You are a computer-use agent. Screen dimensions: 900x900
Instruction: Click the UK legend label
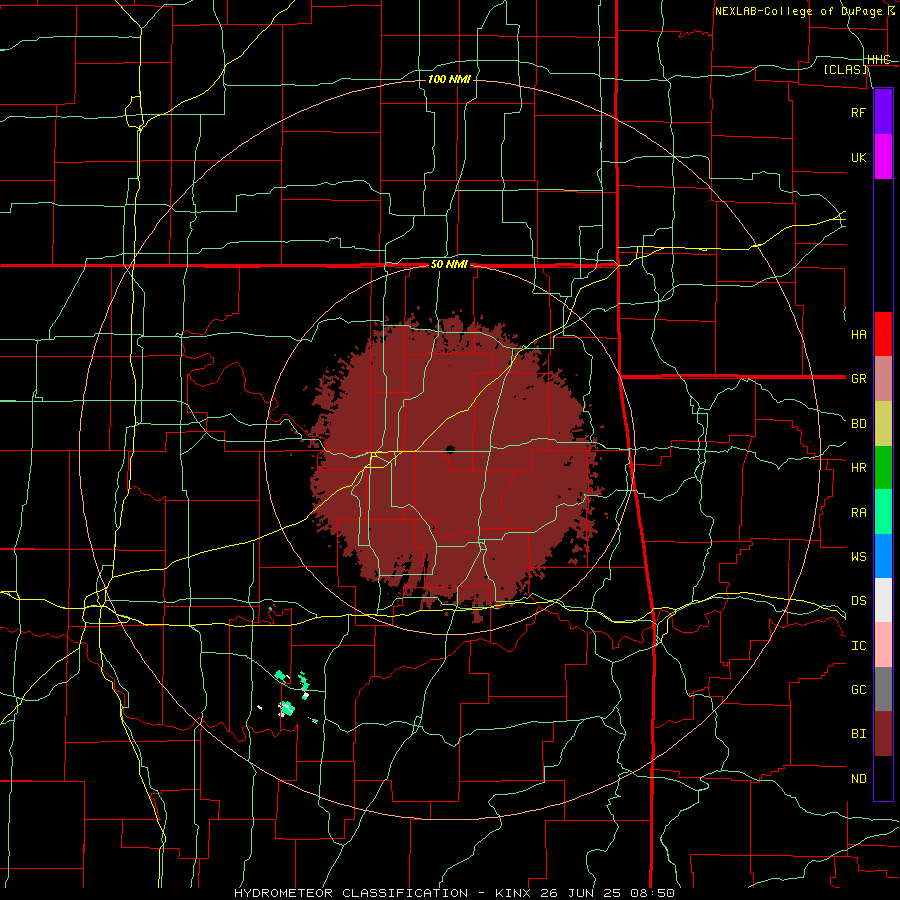tap(858, 157)
